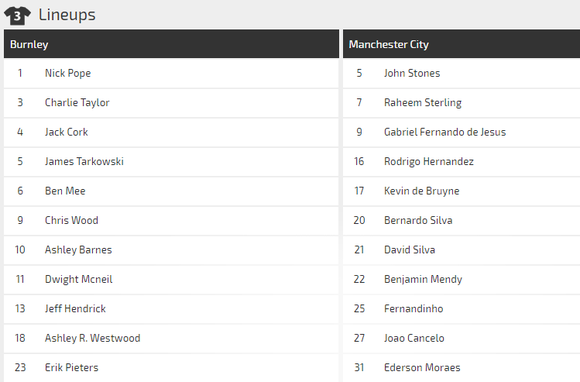Select Raheem Sterling in City lineup
This screenshot has height=382, width=580.
click(422, 102)
